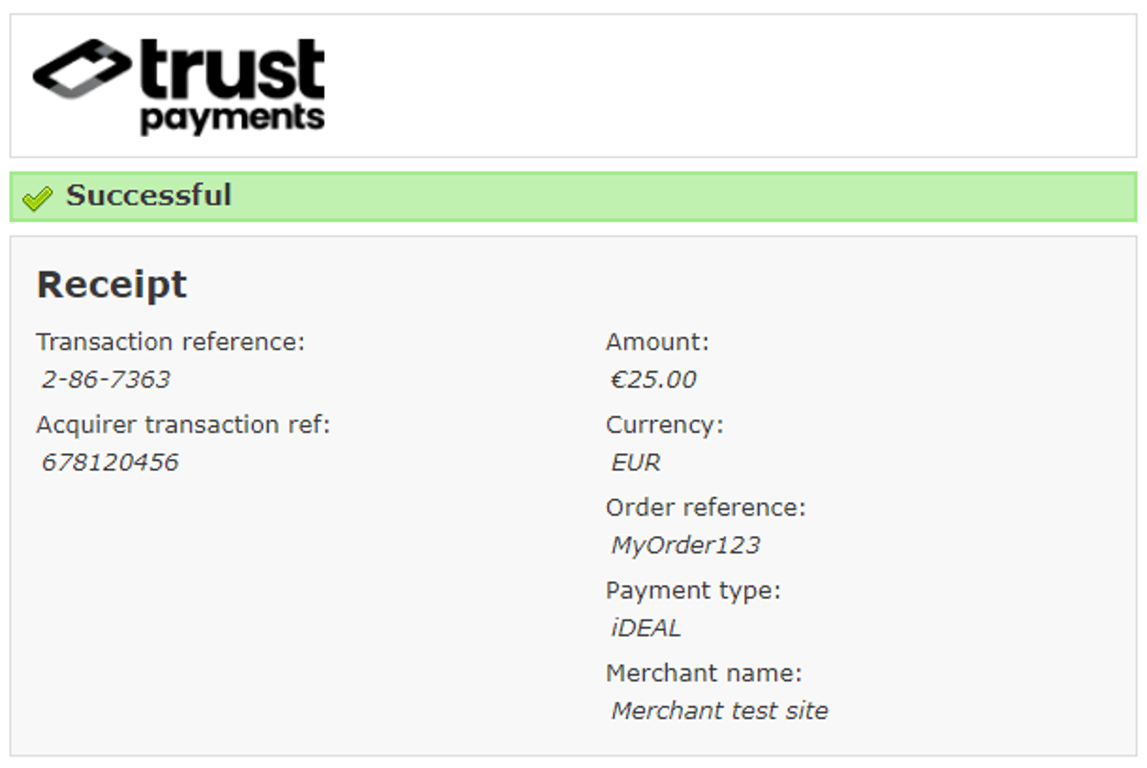Screen dimensions: 1147x768
Task: Click the EUR currency value
Action: click(x=636, y=462)
